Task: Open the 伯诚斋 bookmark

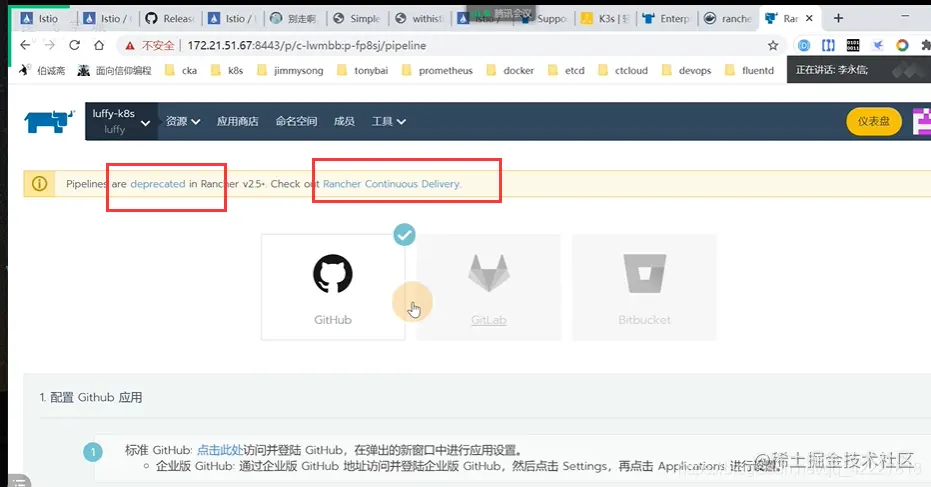Action: coord(42,70)
